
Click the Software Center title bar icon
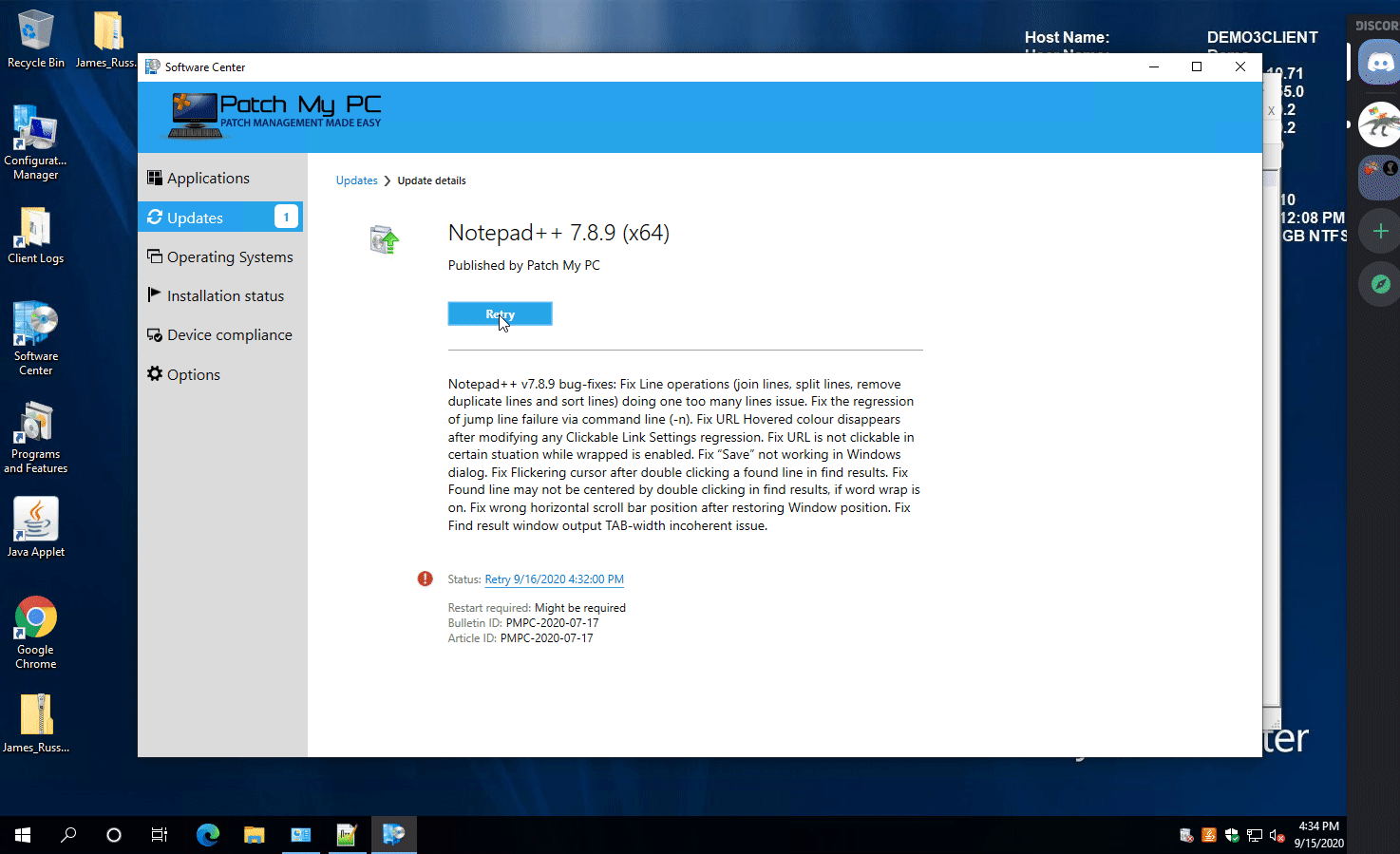pos(152,66)
